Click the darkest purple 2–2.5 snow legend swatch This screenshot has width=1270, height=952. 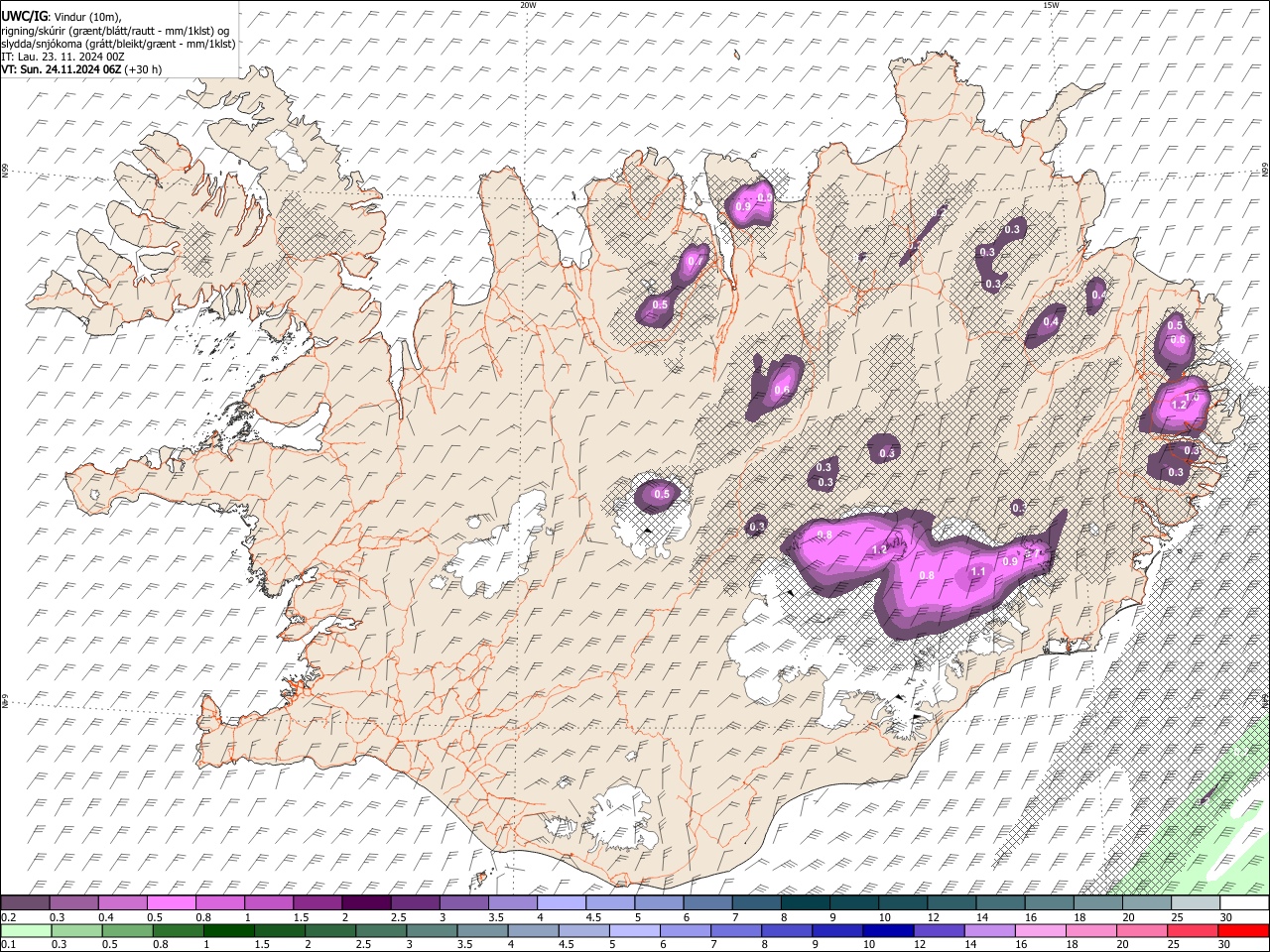[x=366, y=902]
